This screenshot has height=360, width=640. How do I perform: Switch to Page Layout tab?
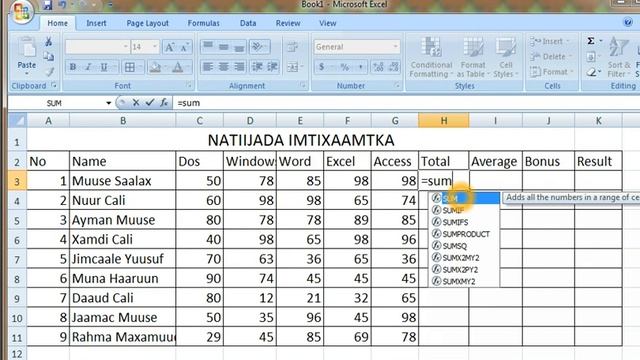(147, 23)
